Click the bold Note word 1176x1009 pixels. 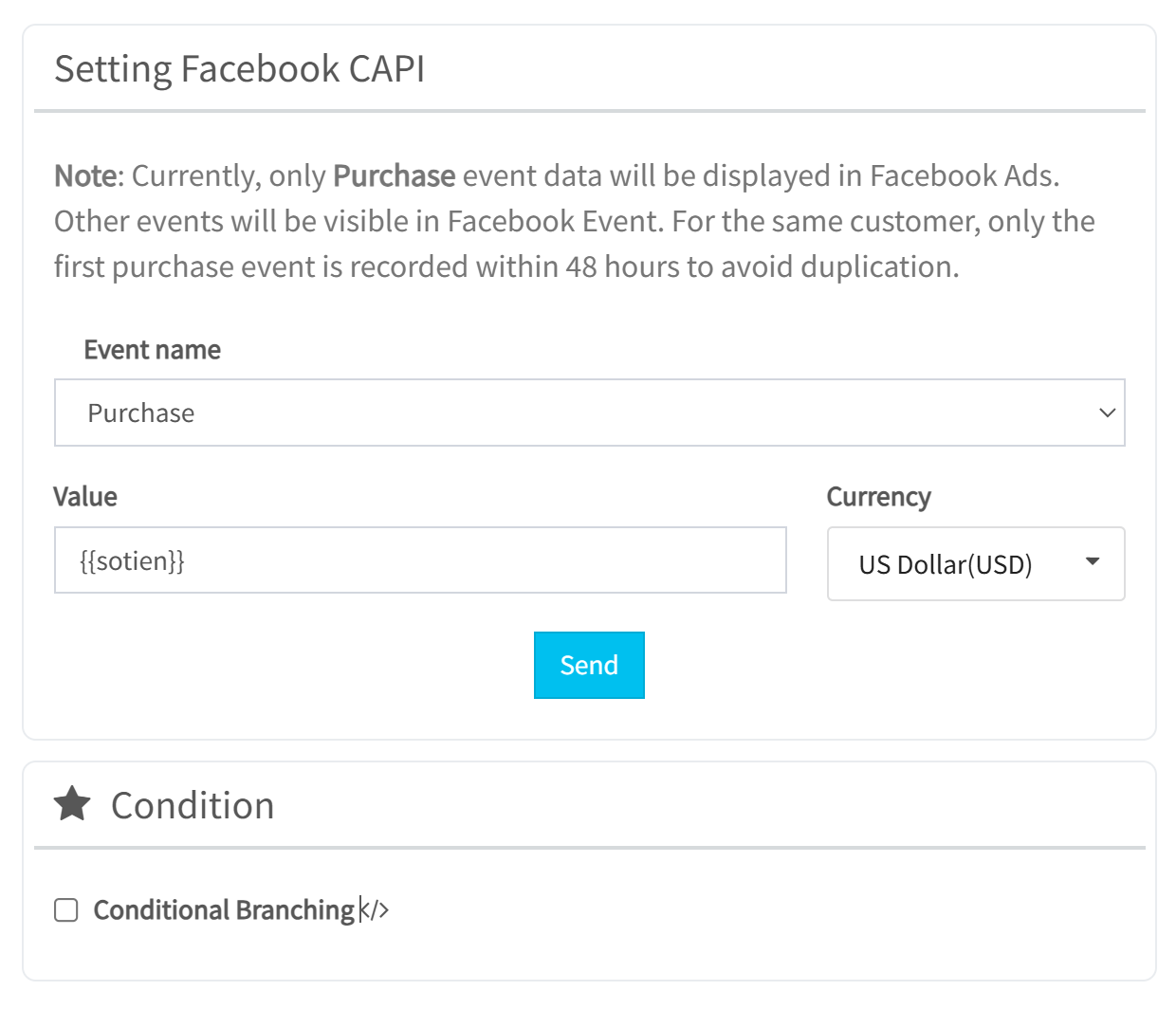tap(85, 176)
